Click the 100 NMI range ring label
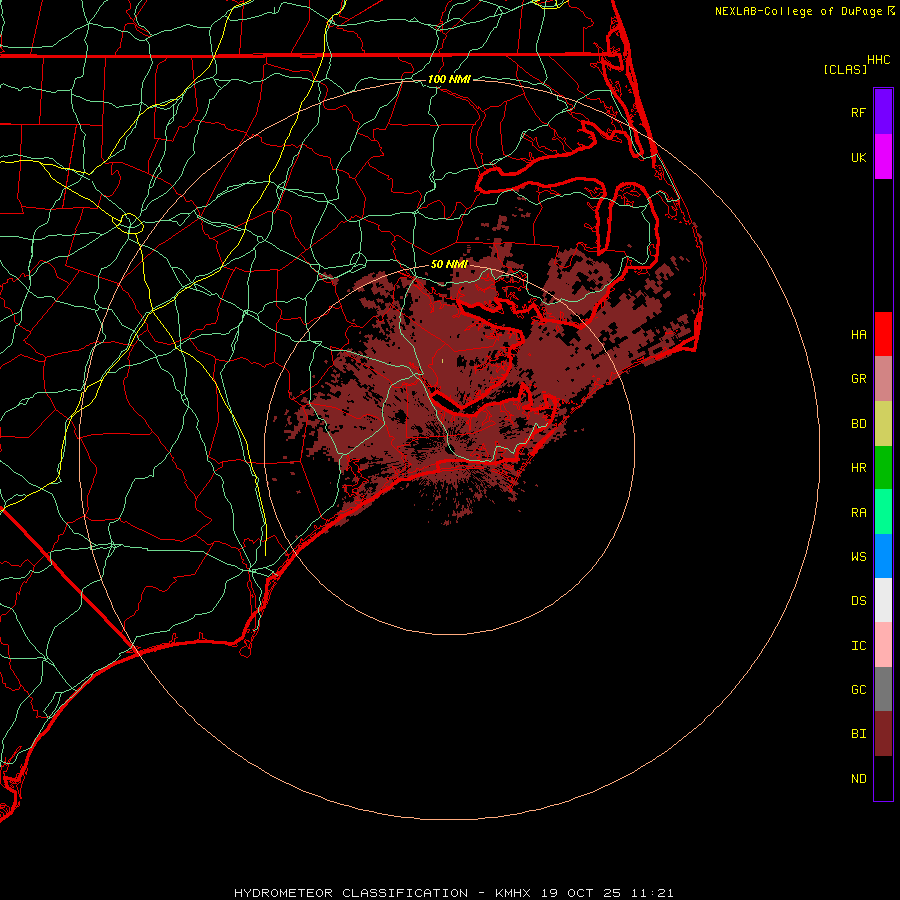 point(449,79)
